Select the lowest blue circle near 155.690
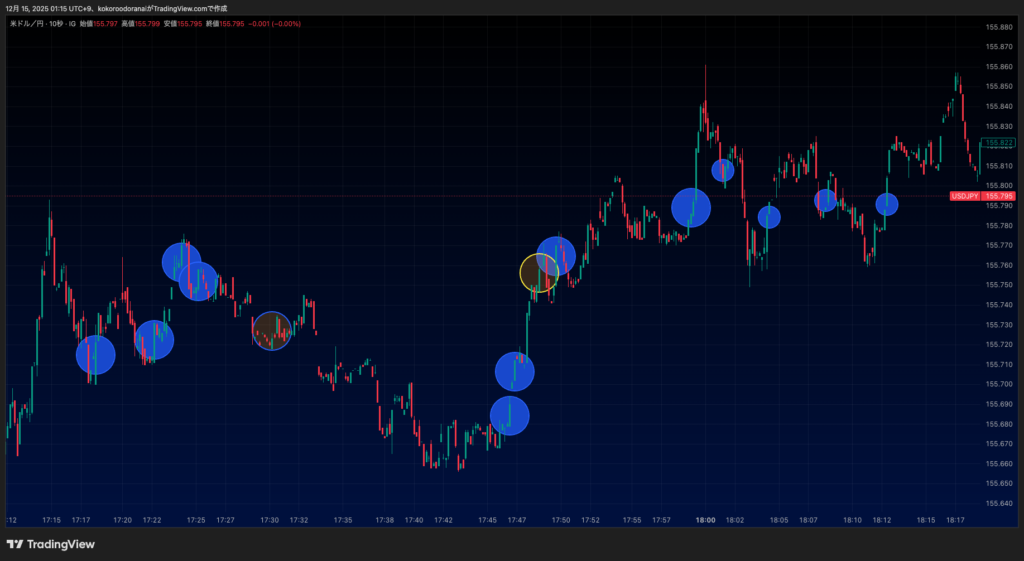 coord(509,416)
